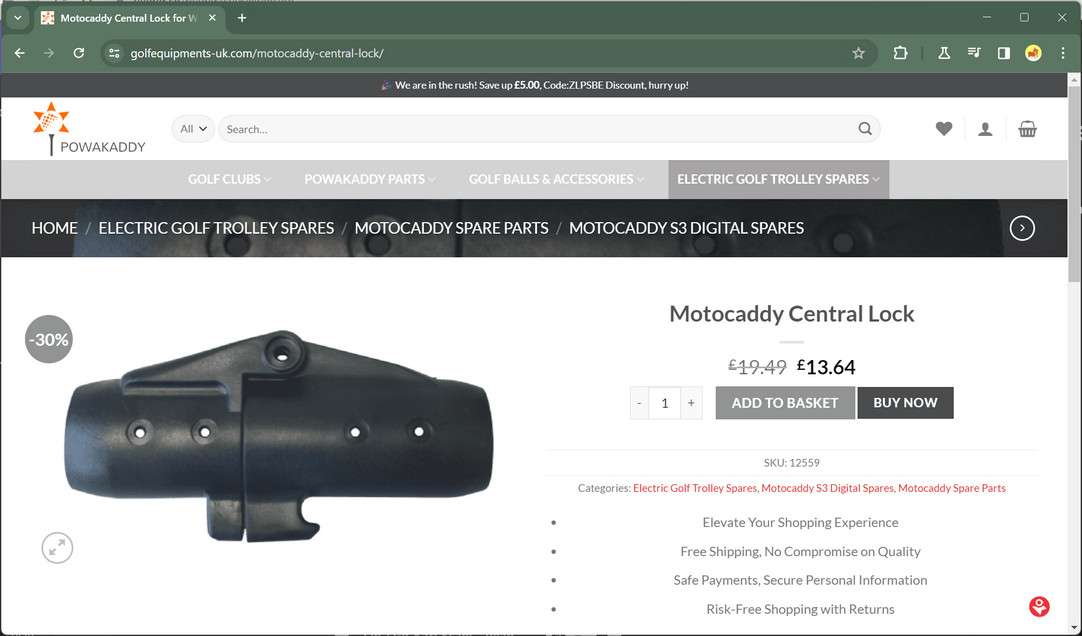
Task: Click the £13.64 sale price
Action: click(x=826, y=367)
